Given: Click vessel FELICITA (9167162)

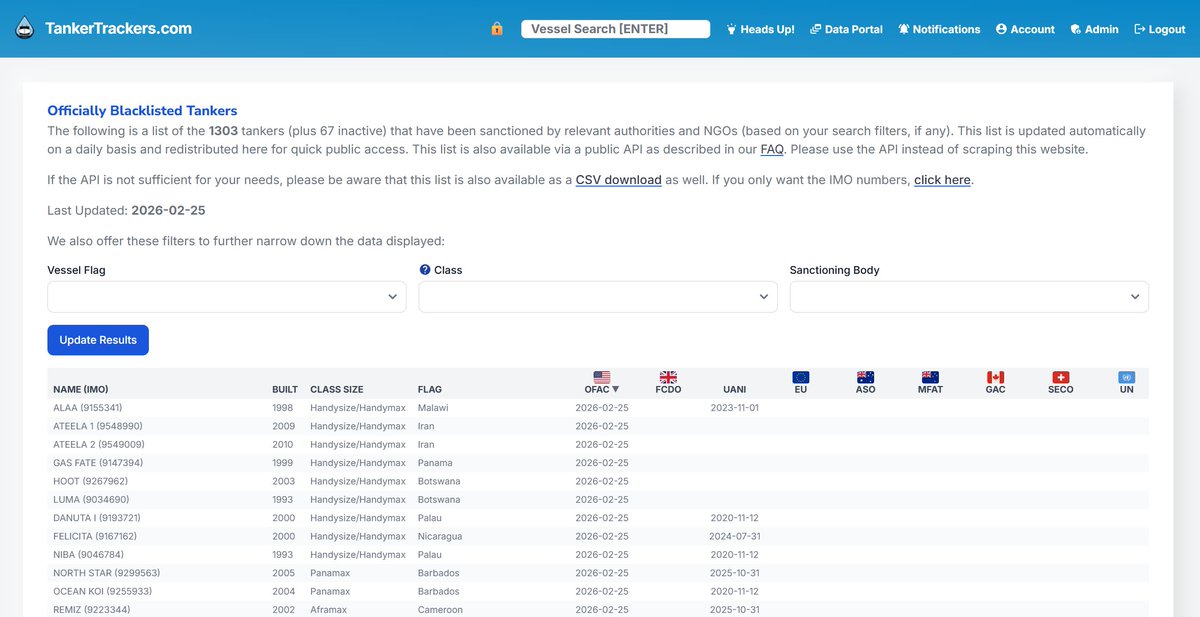Looking at the screenshot, I should click(x=95, y=536).
